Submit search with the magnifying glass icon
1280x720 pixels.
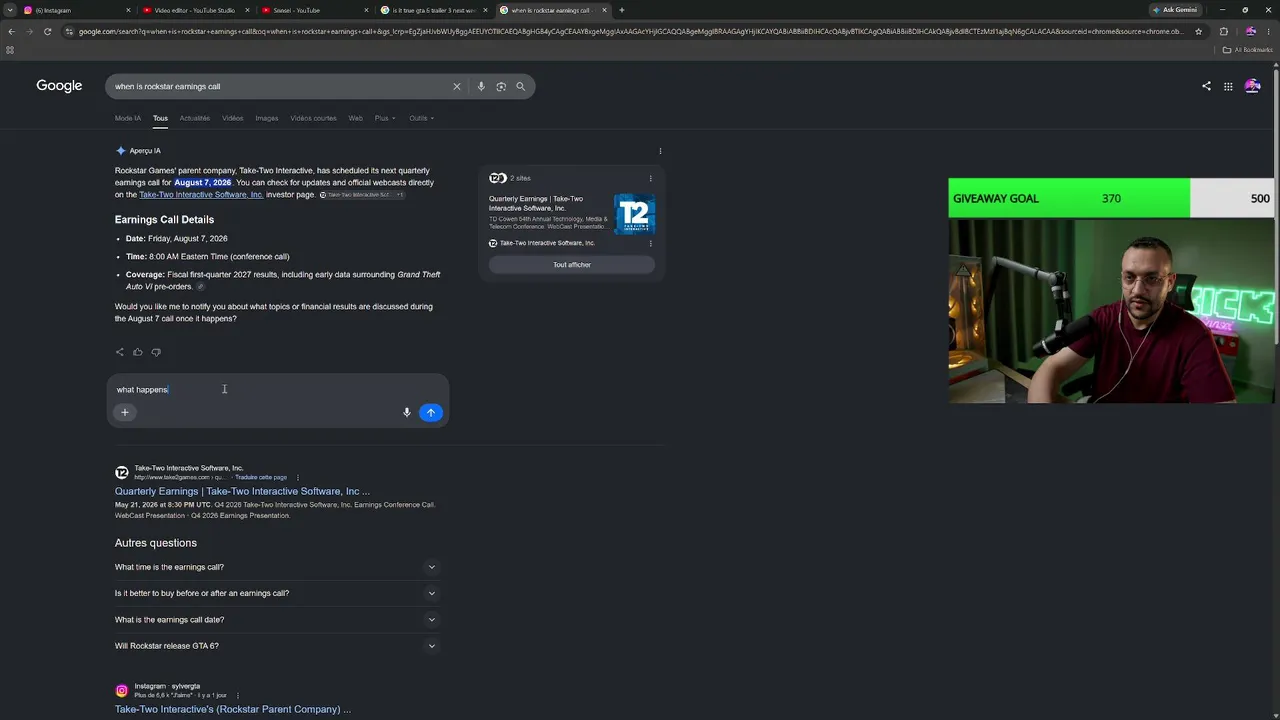pyautogui.click(x=520, y=87)
